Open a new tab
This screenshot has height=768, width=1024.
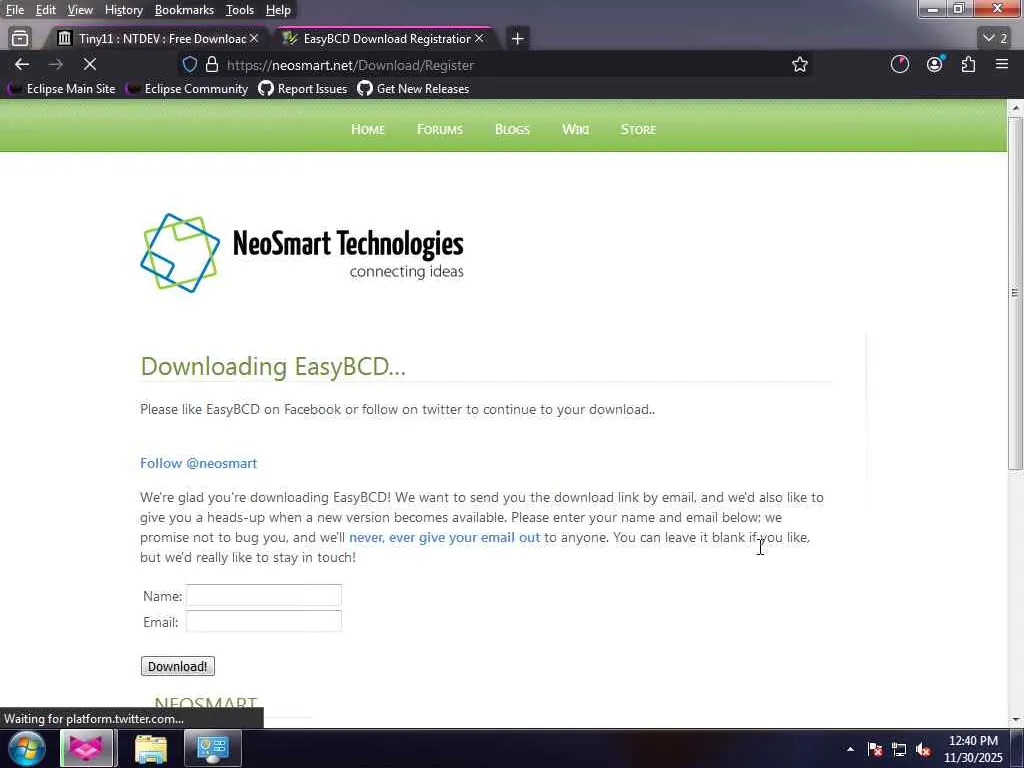(517, 39)
